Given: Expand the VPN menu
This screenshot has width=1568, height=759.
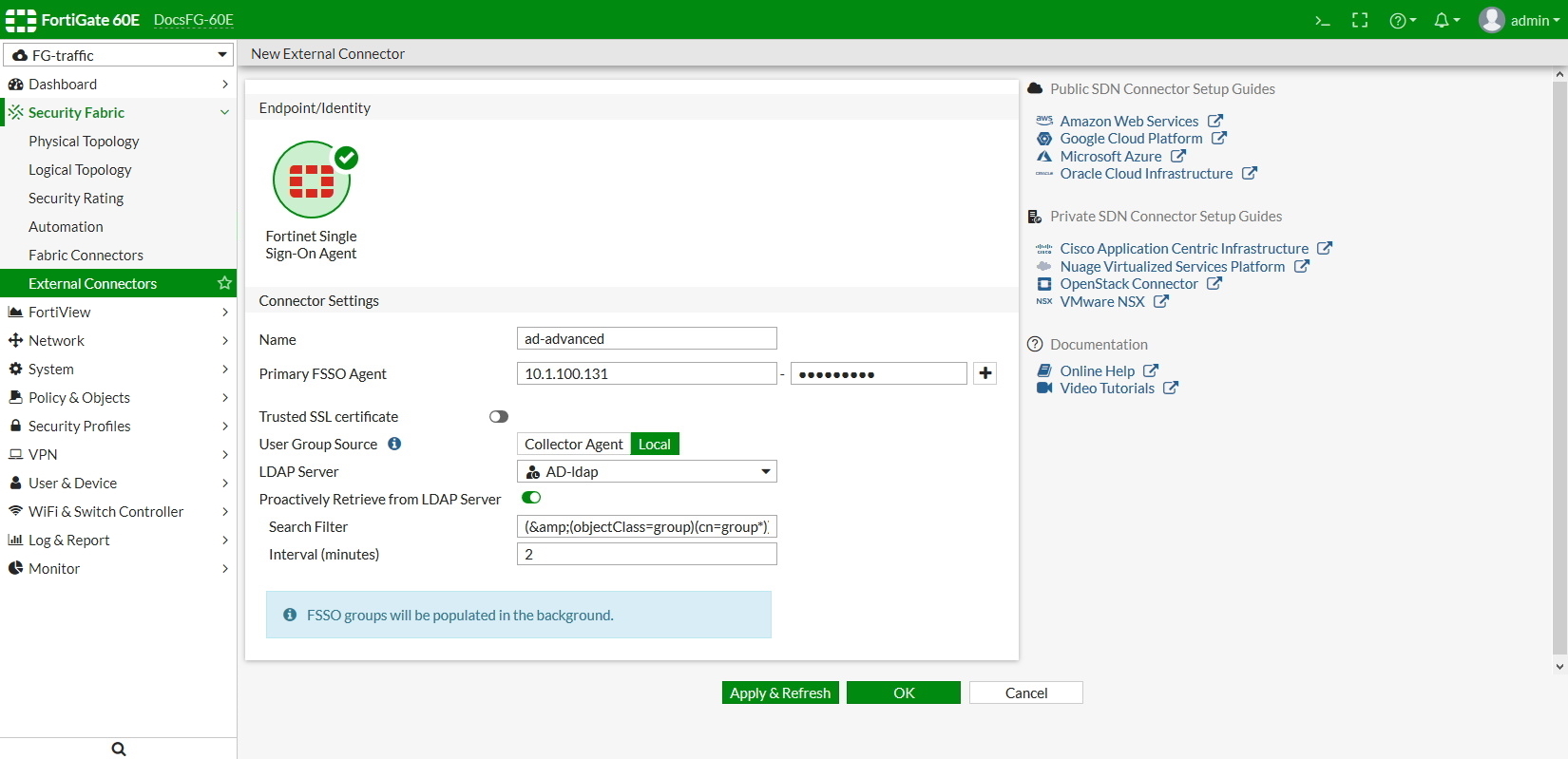Looking at the screenshot, I should [x=119, y=454].
